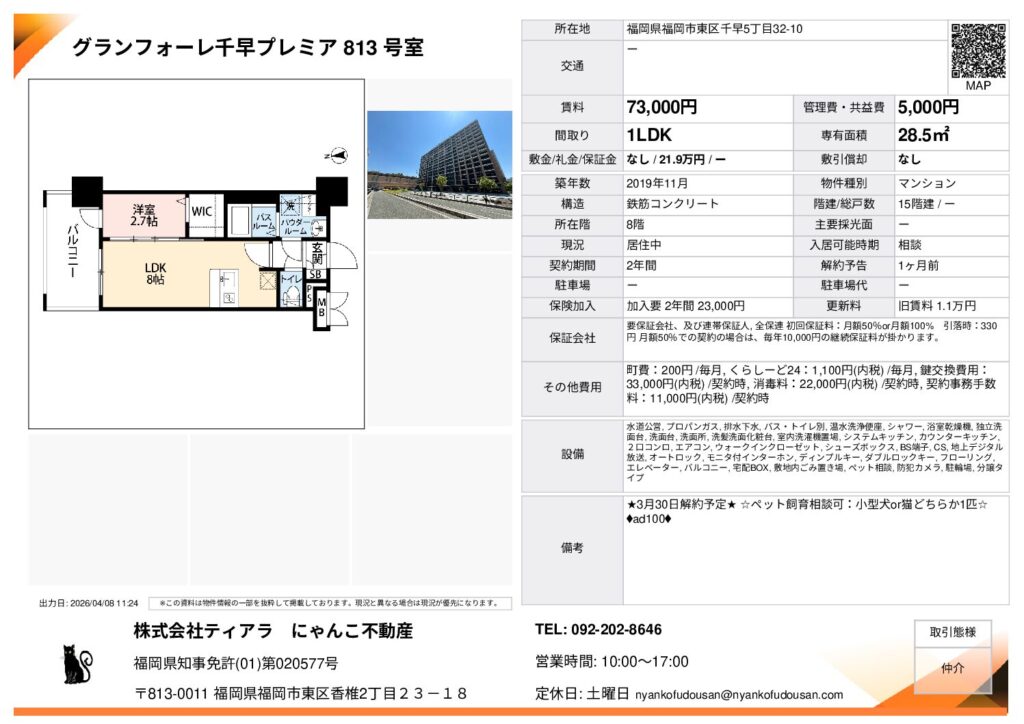Select the LDK 8帖 room label
Viewport: 1024px width, 724px height.
coord(155,273)
